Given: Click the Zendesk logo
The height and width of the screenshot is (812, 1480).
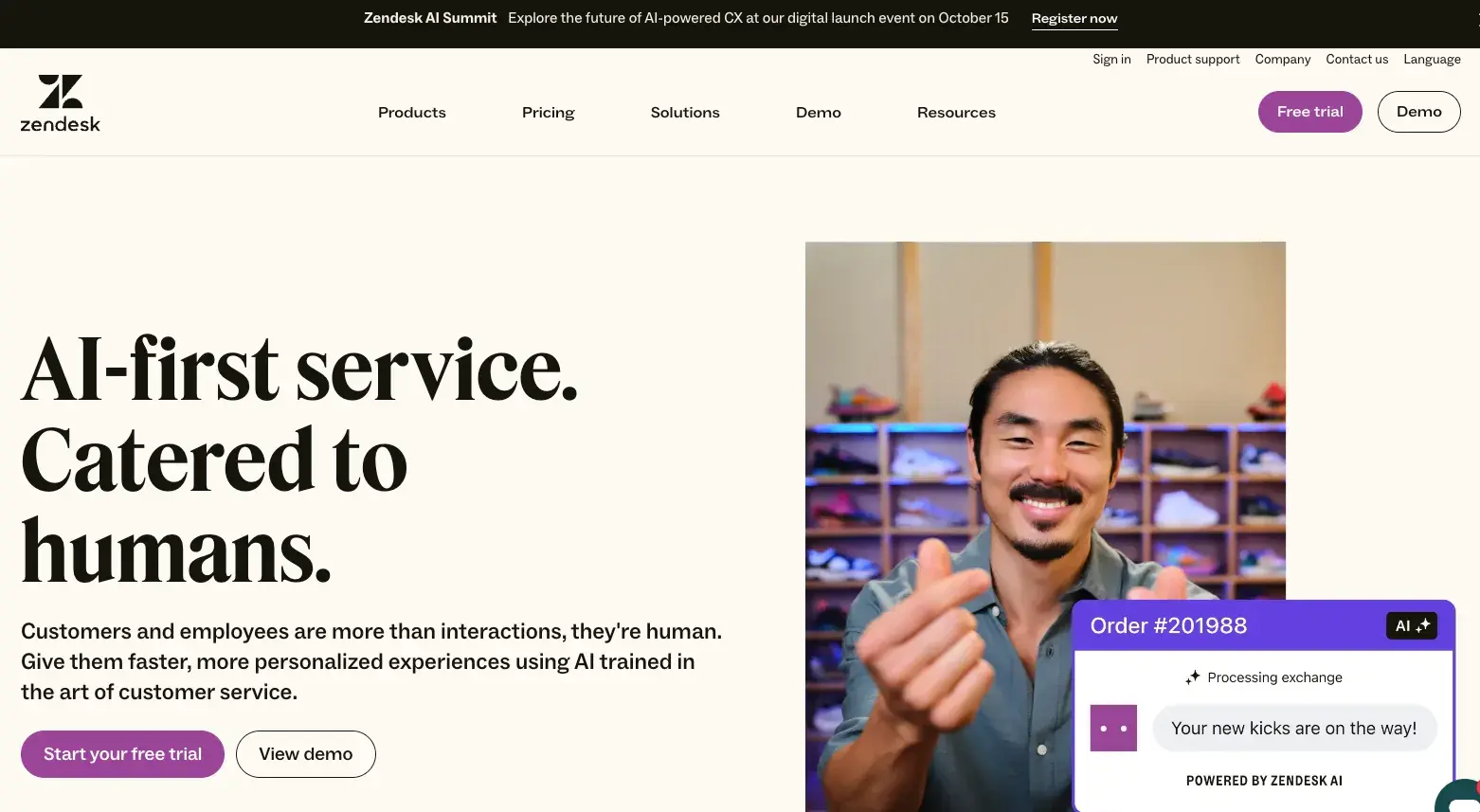Looking at the screenshot, I should tap(60, 103).
